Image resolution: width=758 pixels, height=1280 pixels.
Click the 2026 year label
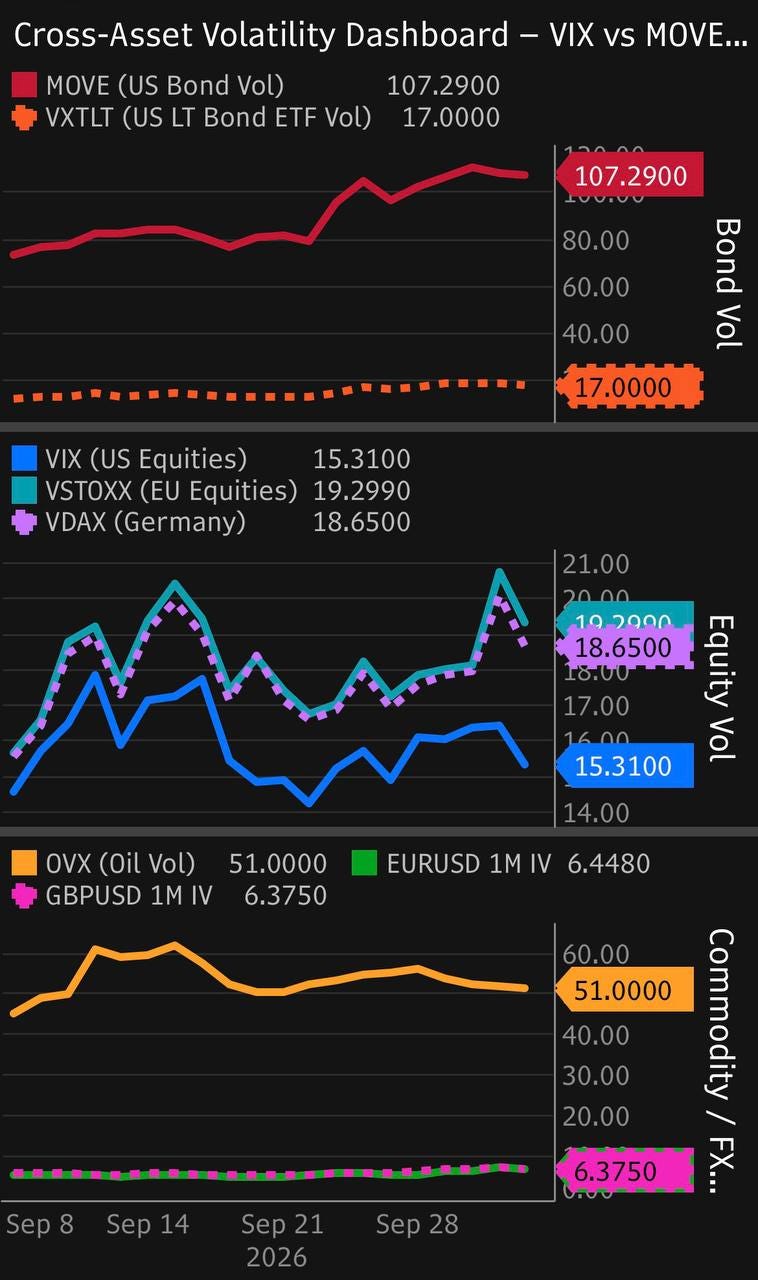[276, 1257]
